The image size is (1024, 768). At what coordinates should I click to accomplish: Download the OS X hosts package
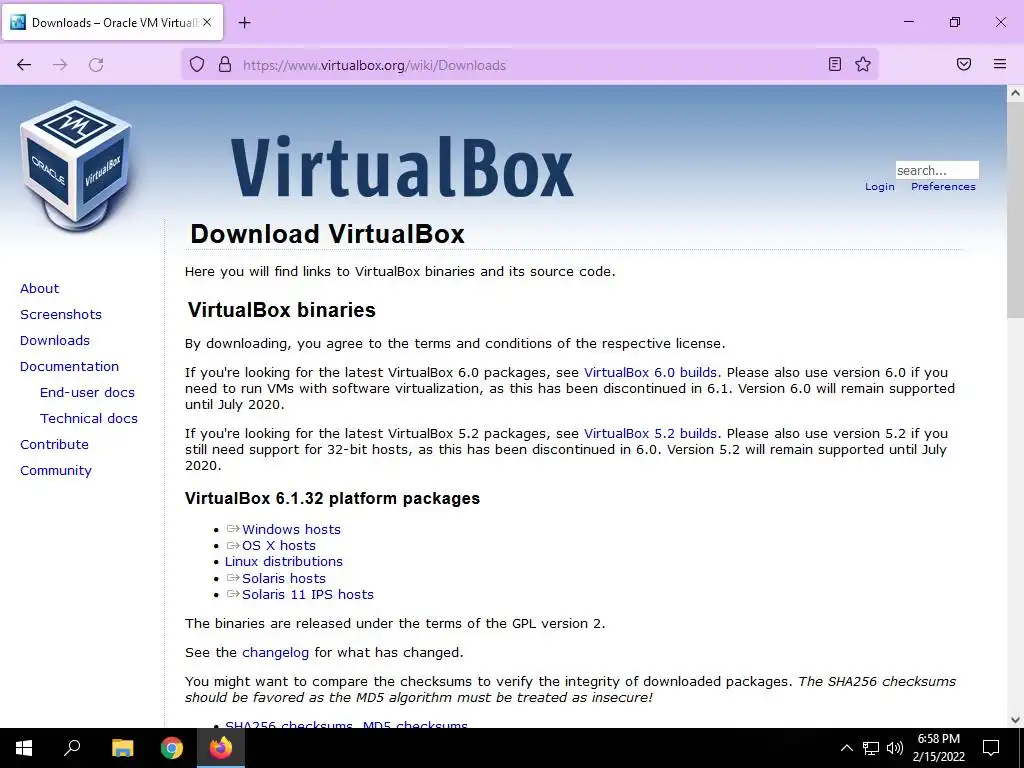pyautogui.click(x=279, y=546)
